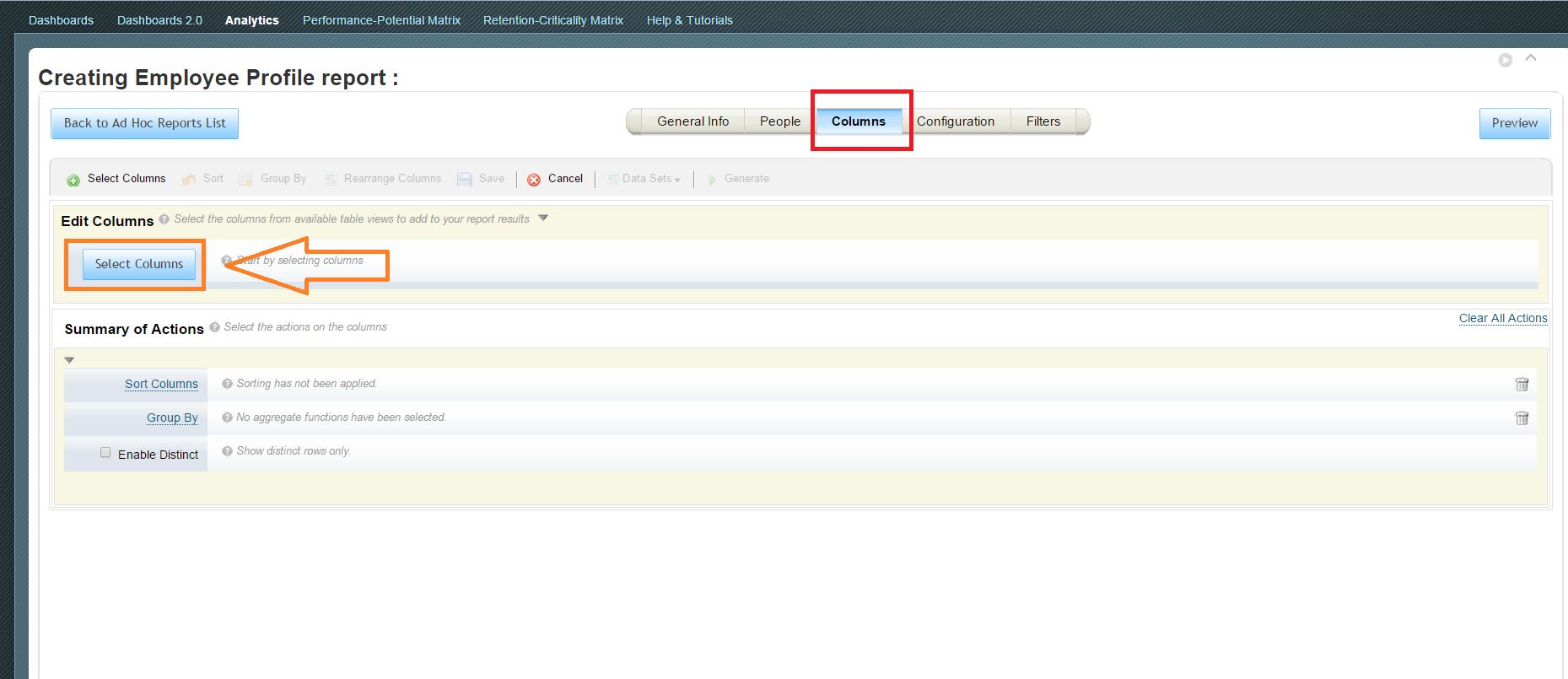Click text Show distinct rows only
Viewport: 1568px width, 679px height.
pos(294,451)
